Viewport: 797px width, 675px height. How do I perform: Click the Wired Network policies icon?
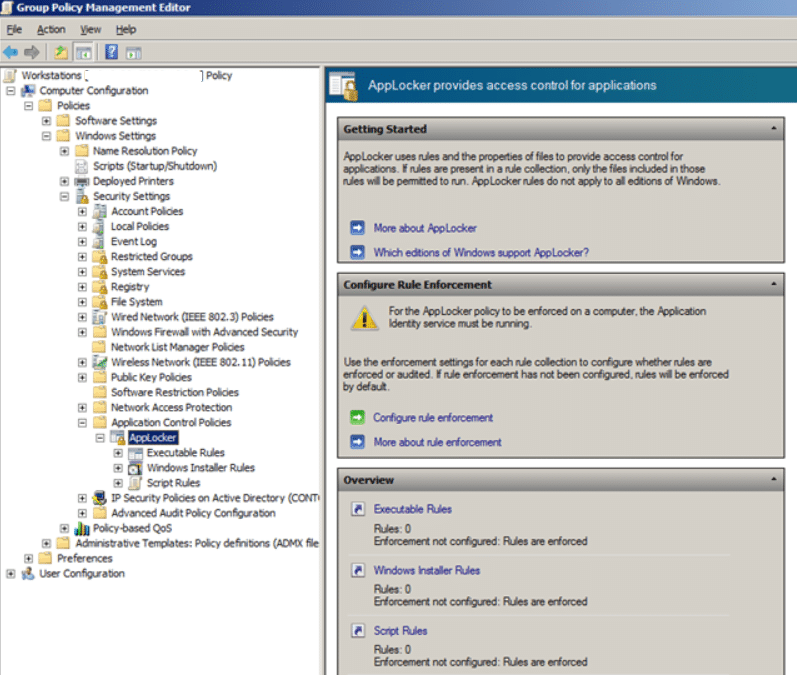[x=100, y=317]
